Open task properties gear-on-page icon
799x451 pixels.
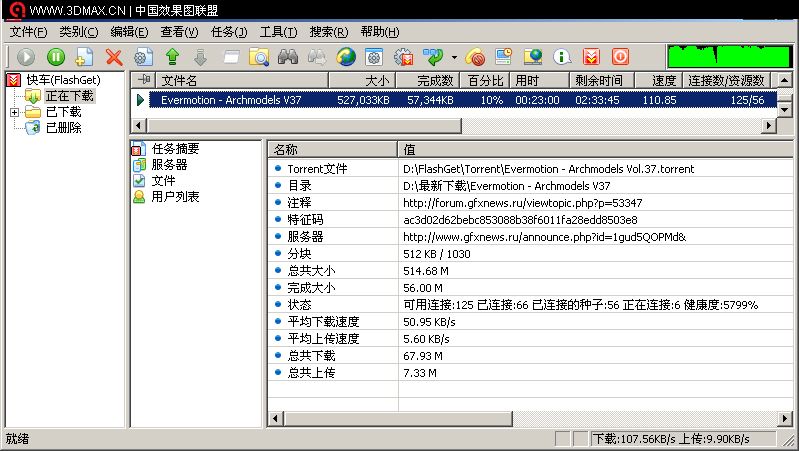click(x=143, y=57)
